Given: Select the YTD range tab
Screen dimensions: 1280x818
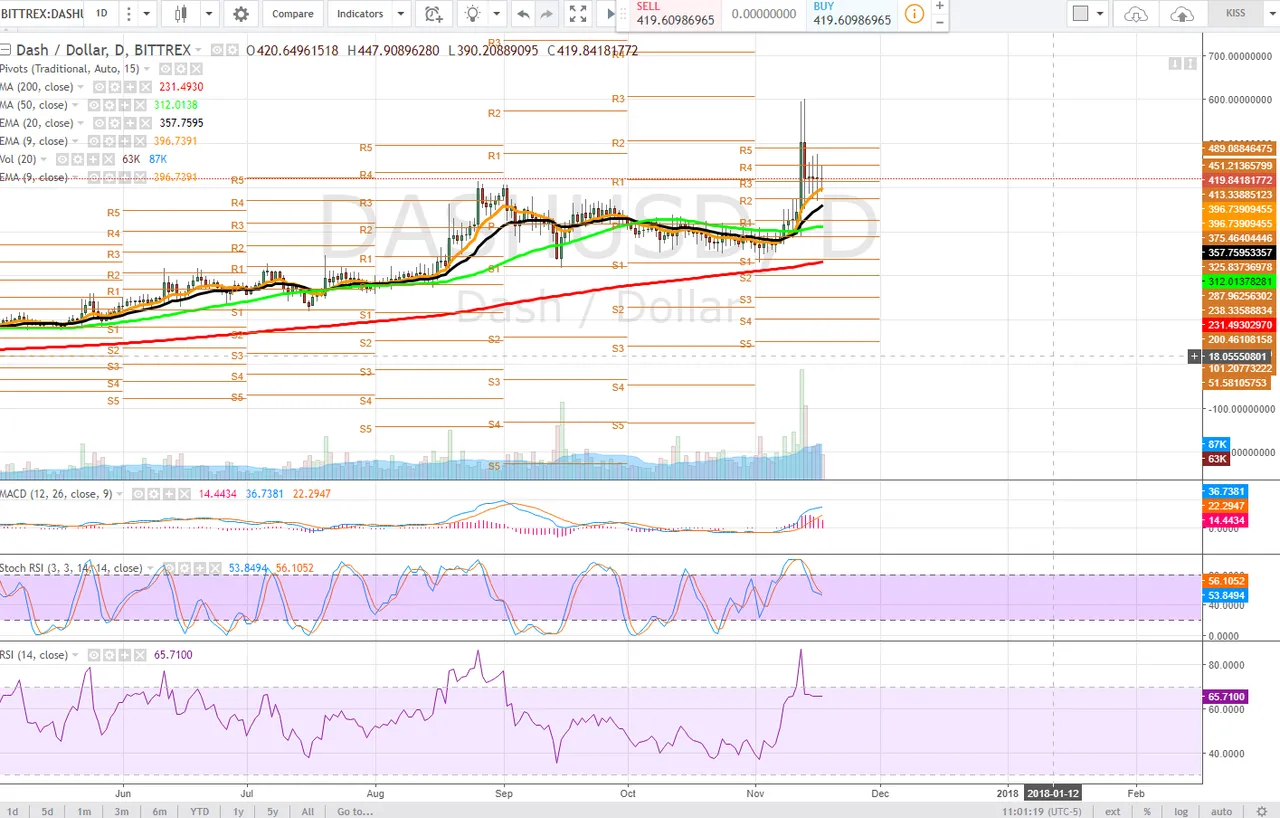Looking at the screenshot, I should click(200, 811).
